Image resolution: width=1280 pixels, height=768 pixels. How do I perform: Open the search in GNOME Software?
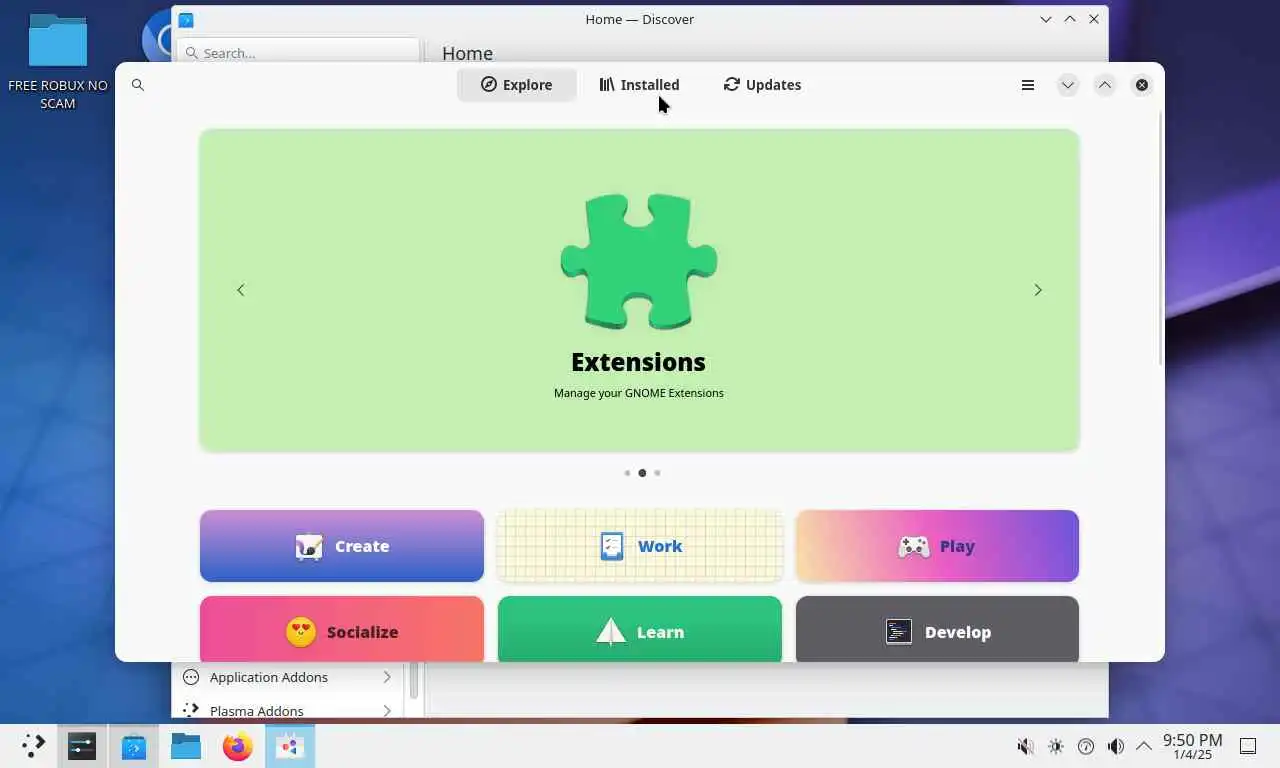click(x=138, y=85)
